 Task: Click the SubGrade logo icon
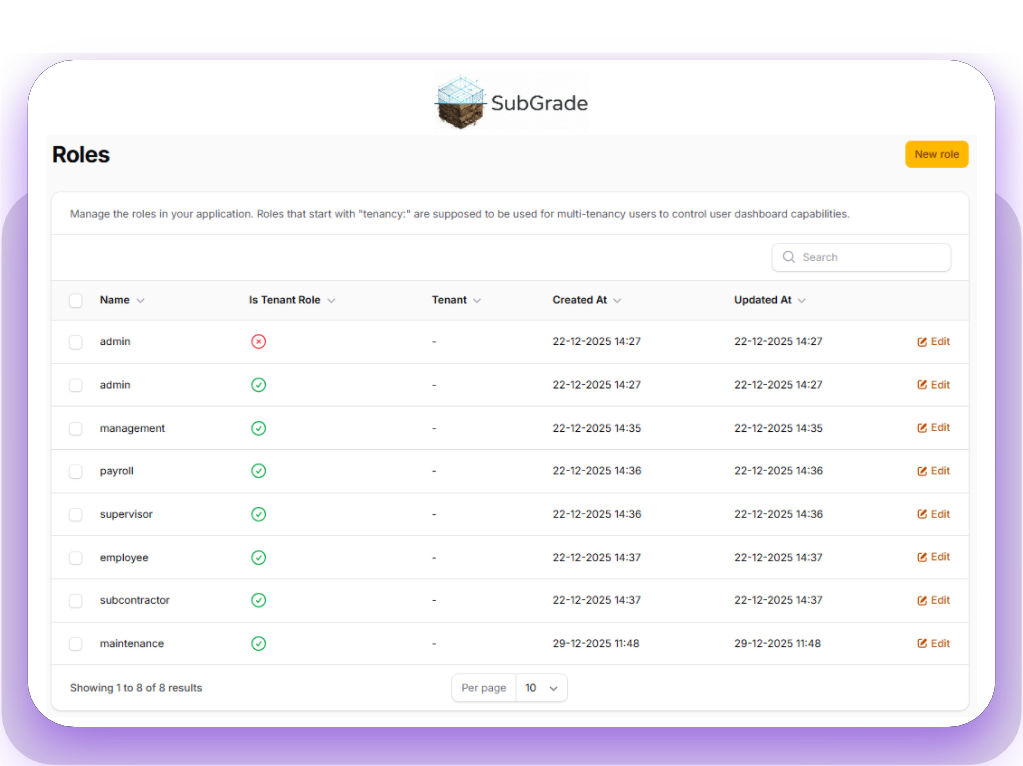[x=461, y=102]
